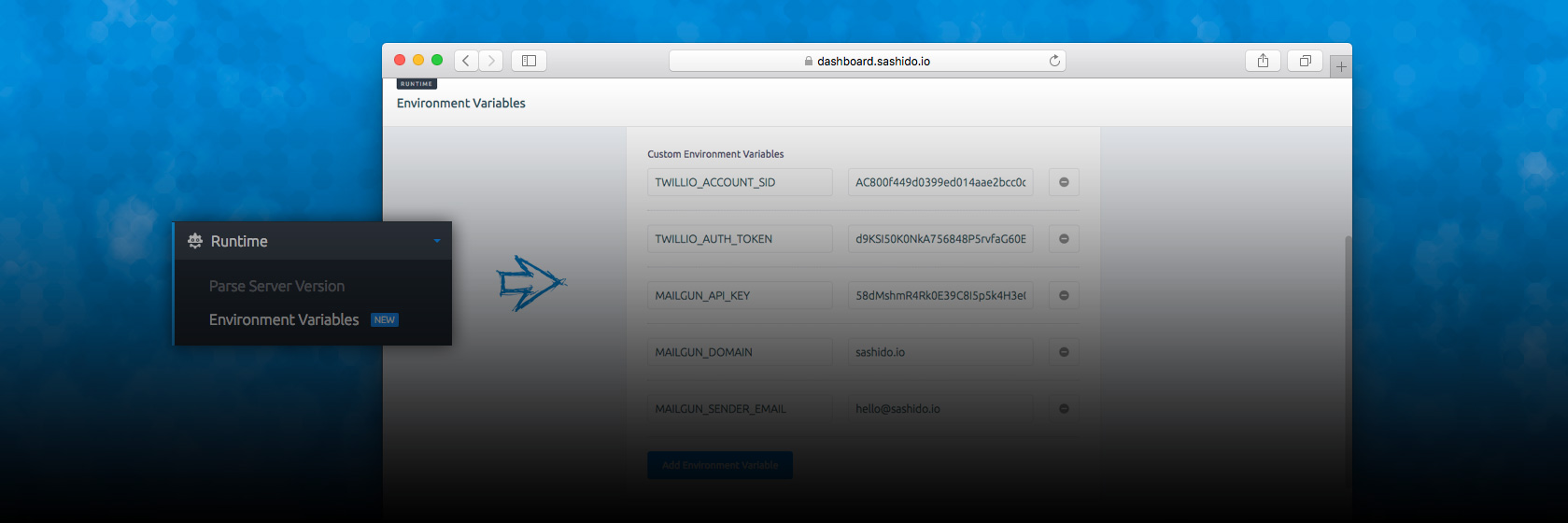Open a new tab with plus button
The height and width of the screenshot is (523, 1568).
click(x=1341, y=66)
